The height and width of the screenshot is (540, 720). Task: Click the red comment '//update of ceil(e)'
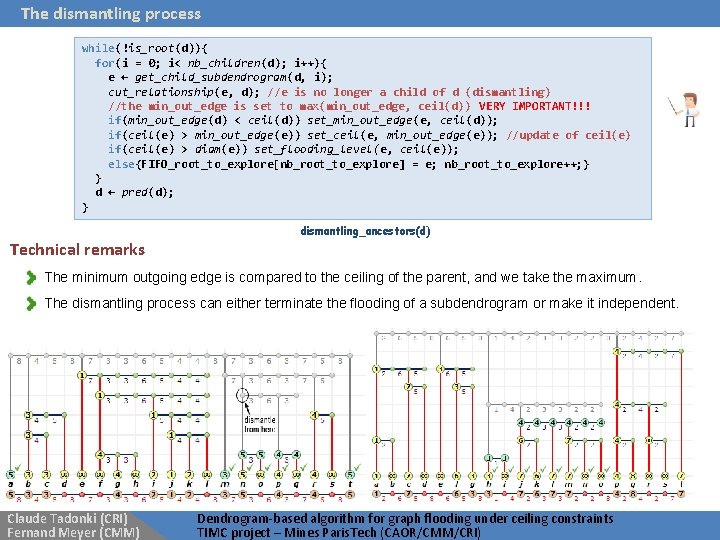pyautogui.click(x=568, y=135)
